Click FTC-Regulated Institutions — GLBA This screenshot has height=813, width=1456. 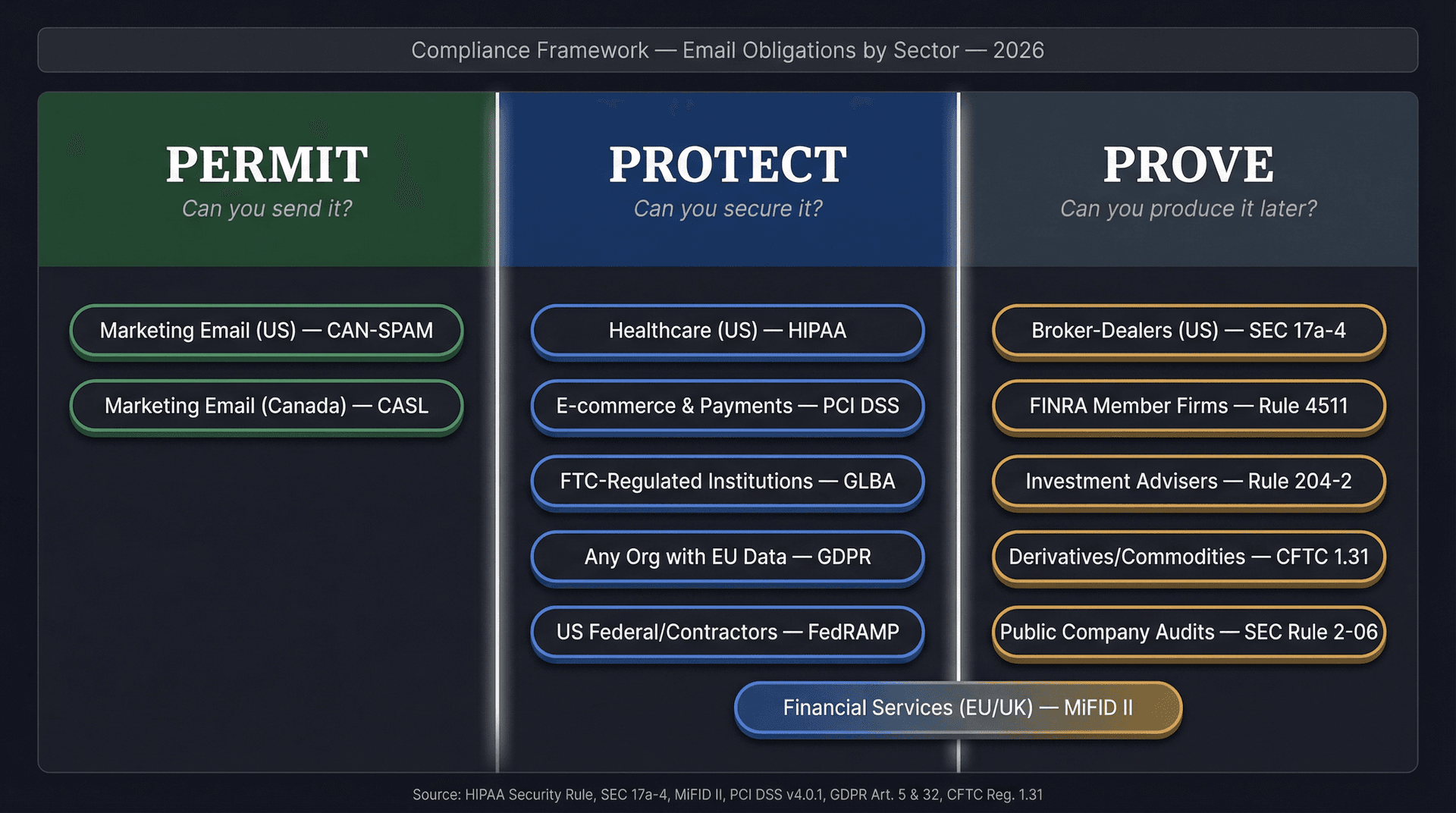point(727,482)
